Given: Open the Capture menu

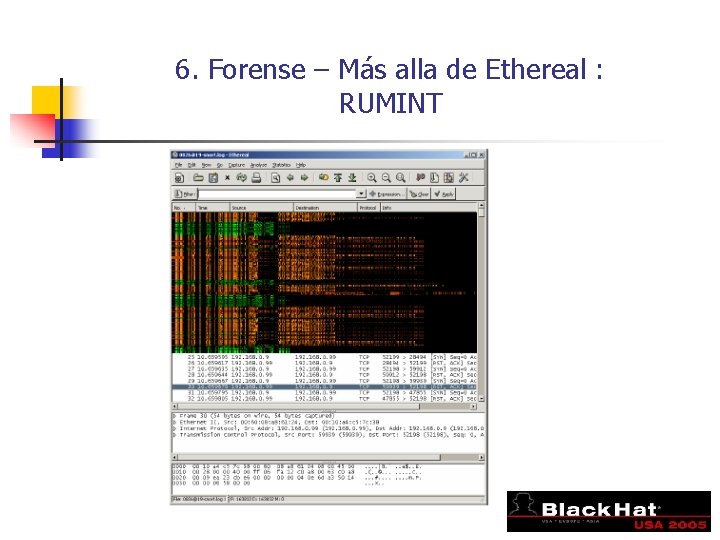Looking at the screenshot, I should coord(236,165).
